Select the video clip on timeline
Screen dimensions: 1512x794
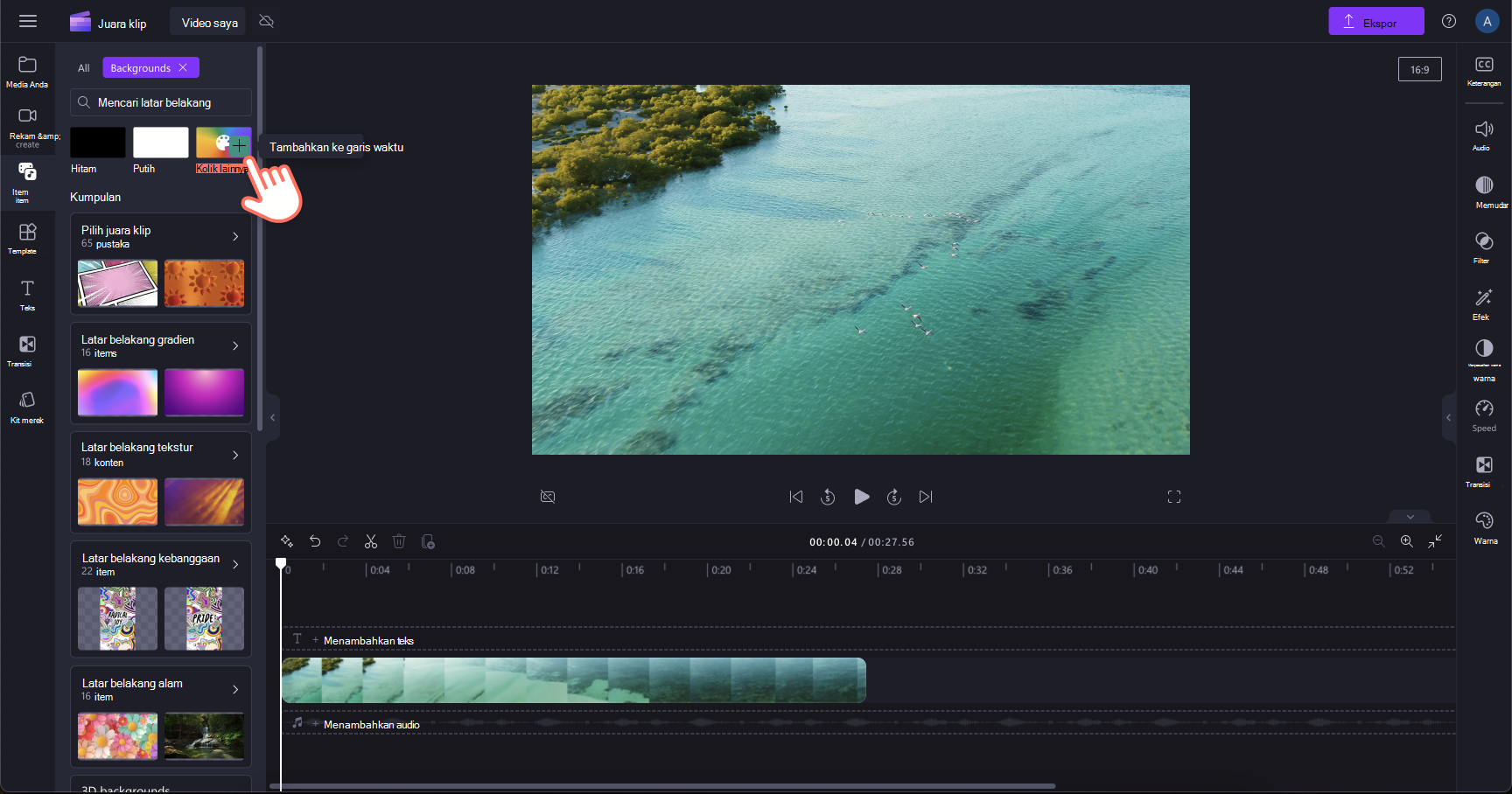(573, 680)
